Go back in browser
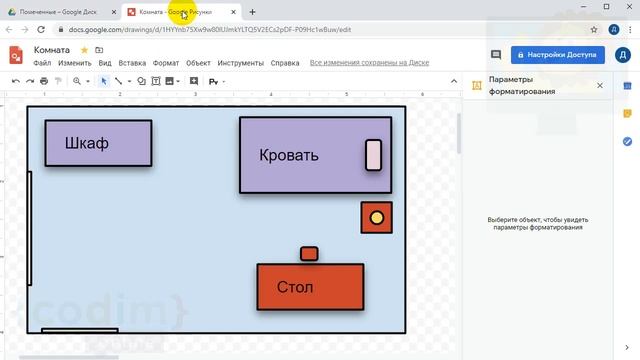The height and width of the screenshot is (360, 640). coord(9,29)
